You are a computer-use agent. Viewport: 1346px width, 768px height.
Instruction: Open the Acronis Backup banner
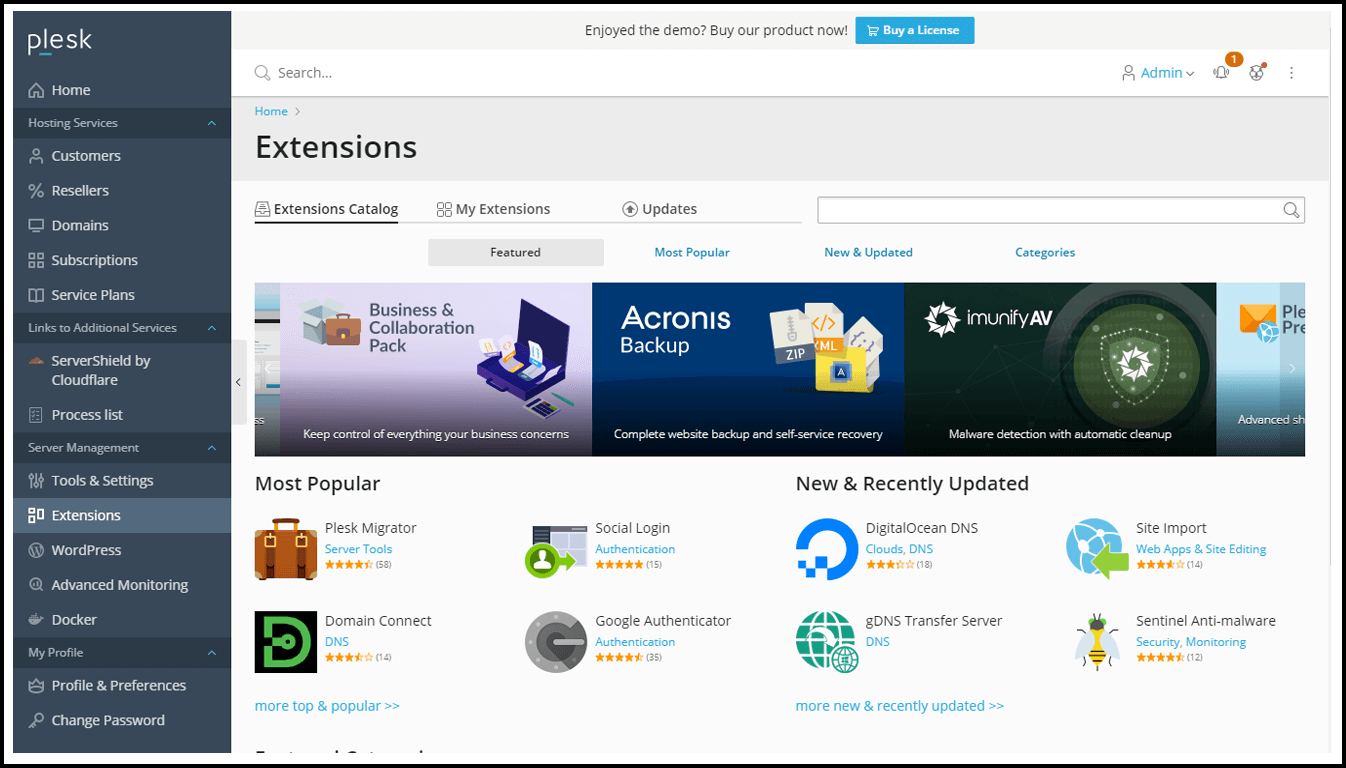748,369
